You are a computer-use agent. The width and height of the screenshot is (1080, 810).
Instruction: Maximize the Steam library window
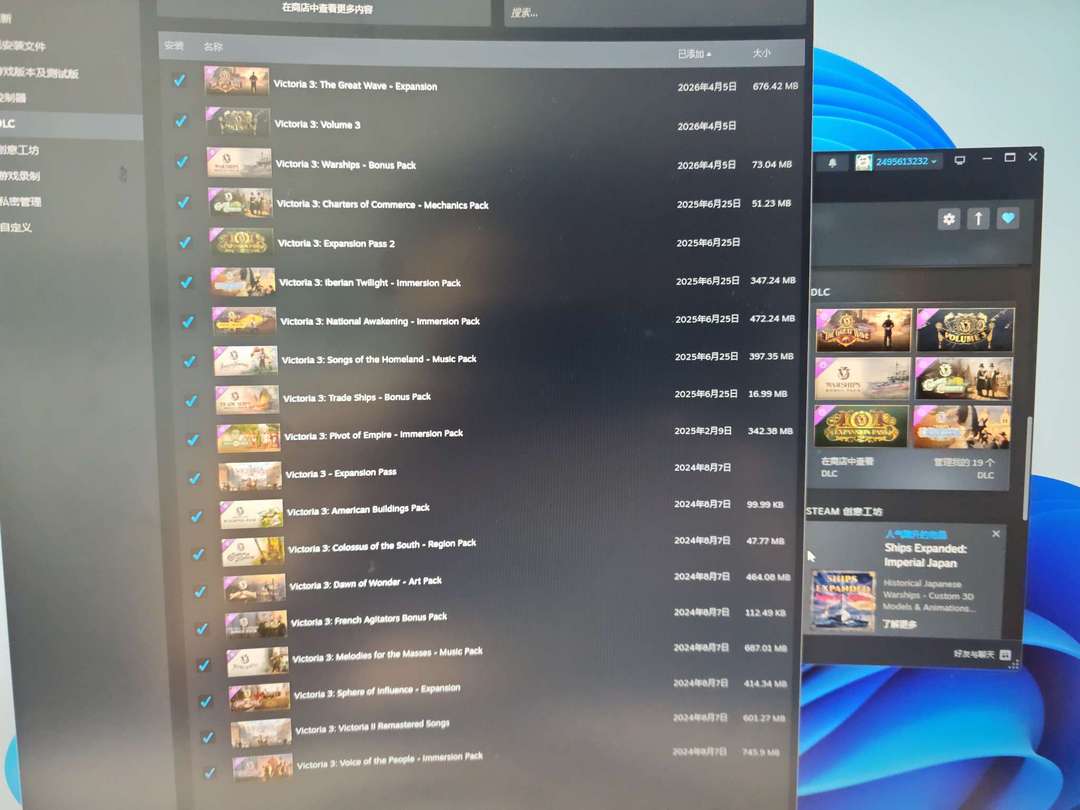1010,158
